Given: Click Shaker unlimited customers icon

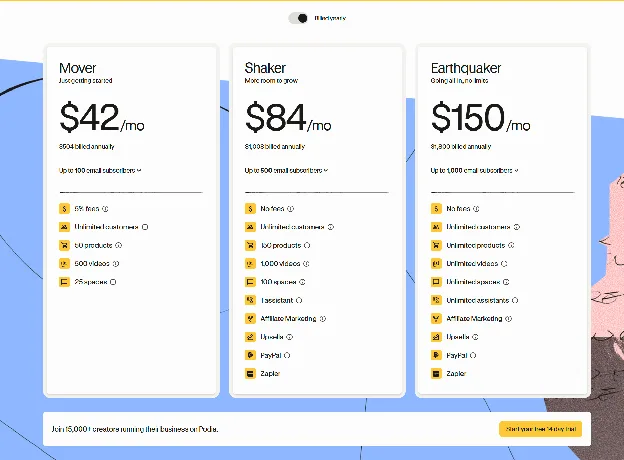Looking at the screenshot, I should coord(250,227).
